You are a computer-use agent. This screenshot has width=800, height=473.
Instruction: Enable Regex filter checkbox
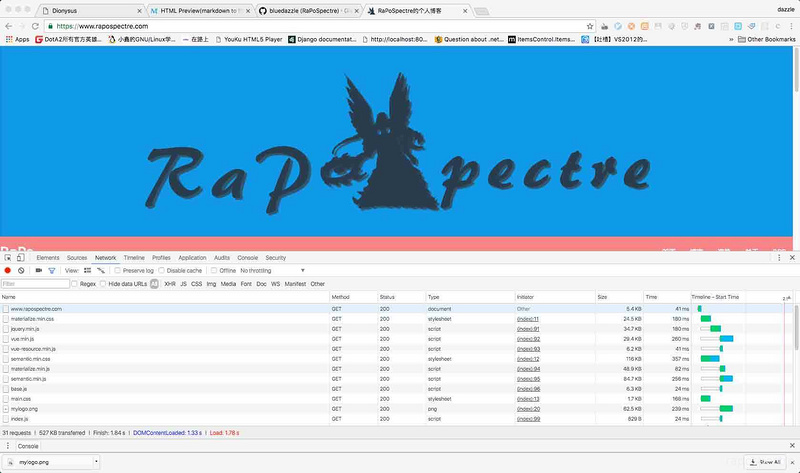tap(74, 284)
